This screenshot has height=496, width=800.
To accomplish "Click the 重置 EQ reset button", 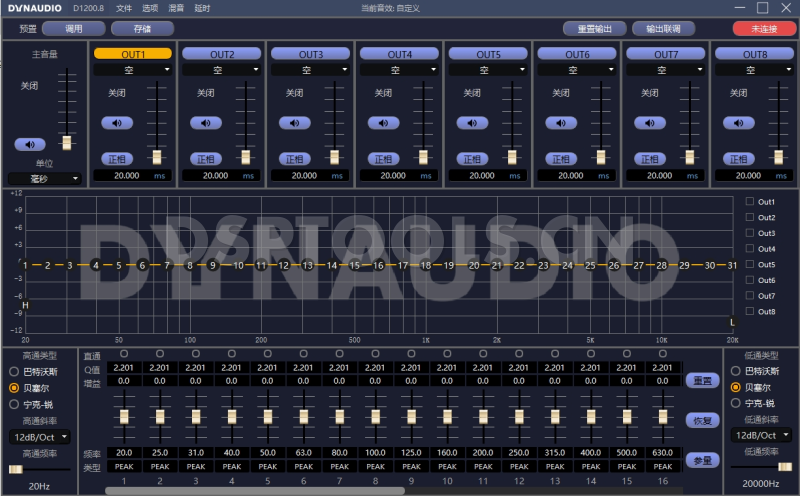I will coord(703,381).
